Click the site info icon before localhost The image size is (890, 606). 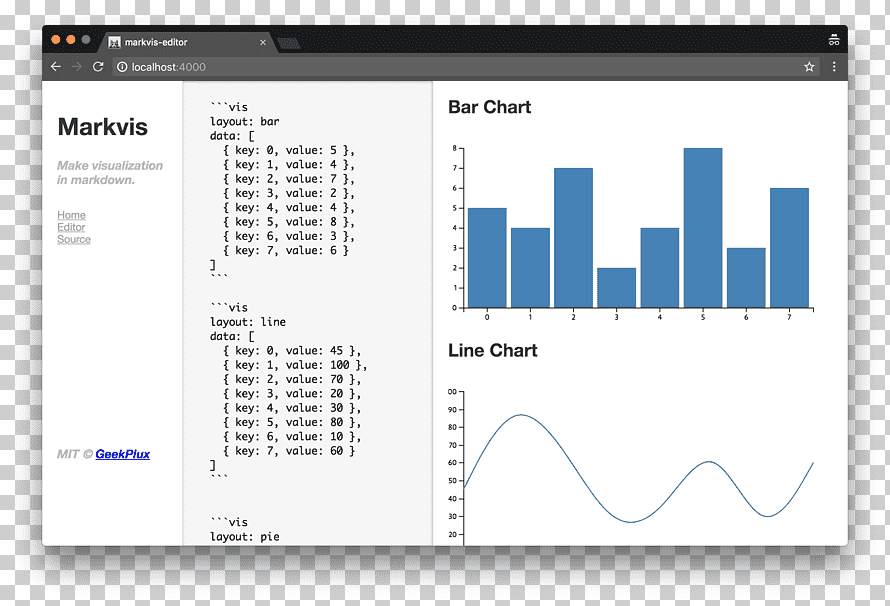pyautogui.click(x=122, y=67)
